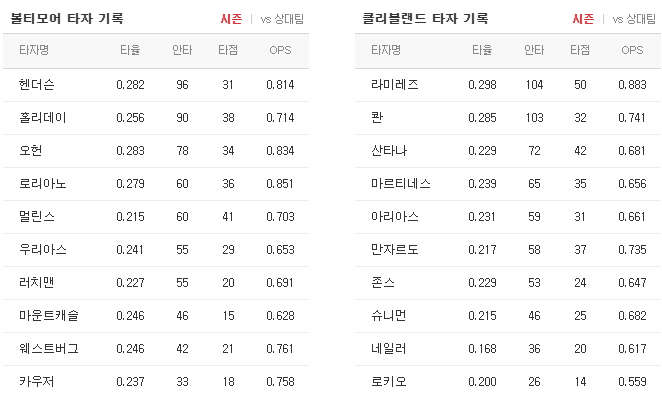
Task: Select the 마운트캐슬 batter name
Action: [49, 316]
